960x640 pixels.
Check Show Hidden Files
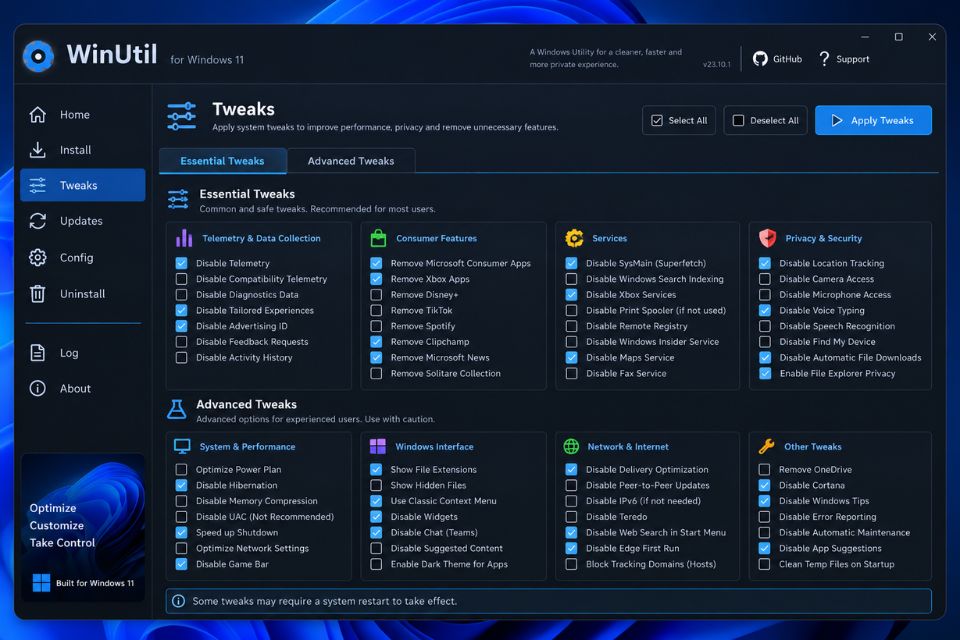click(x=376, y=485)
